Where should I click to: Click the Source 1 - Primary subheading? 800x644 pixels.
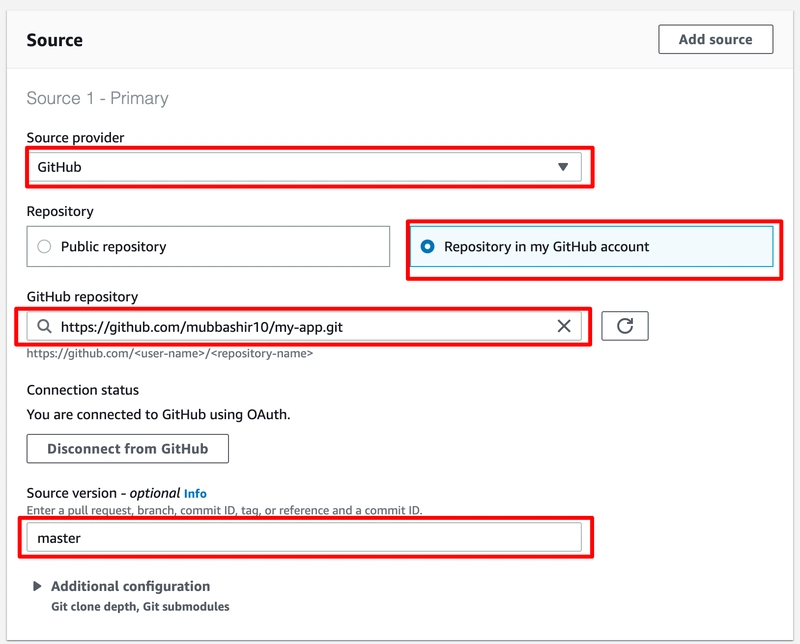[x=97, y=98]
